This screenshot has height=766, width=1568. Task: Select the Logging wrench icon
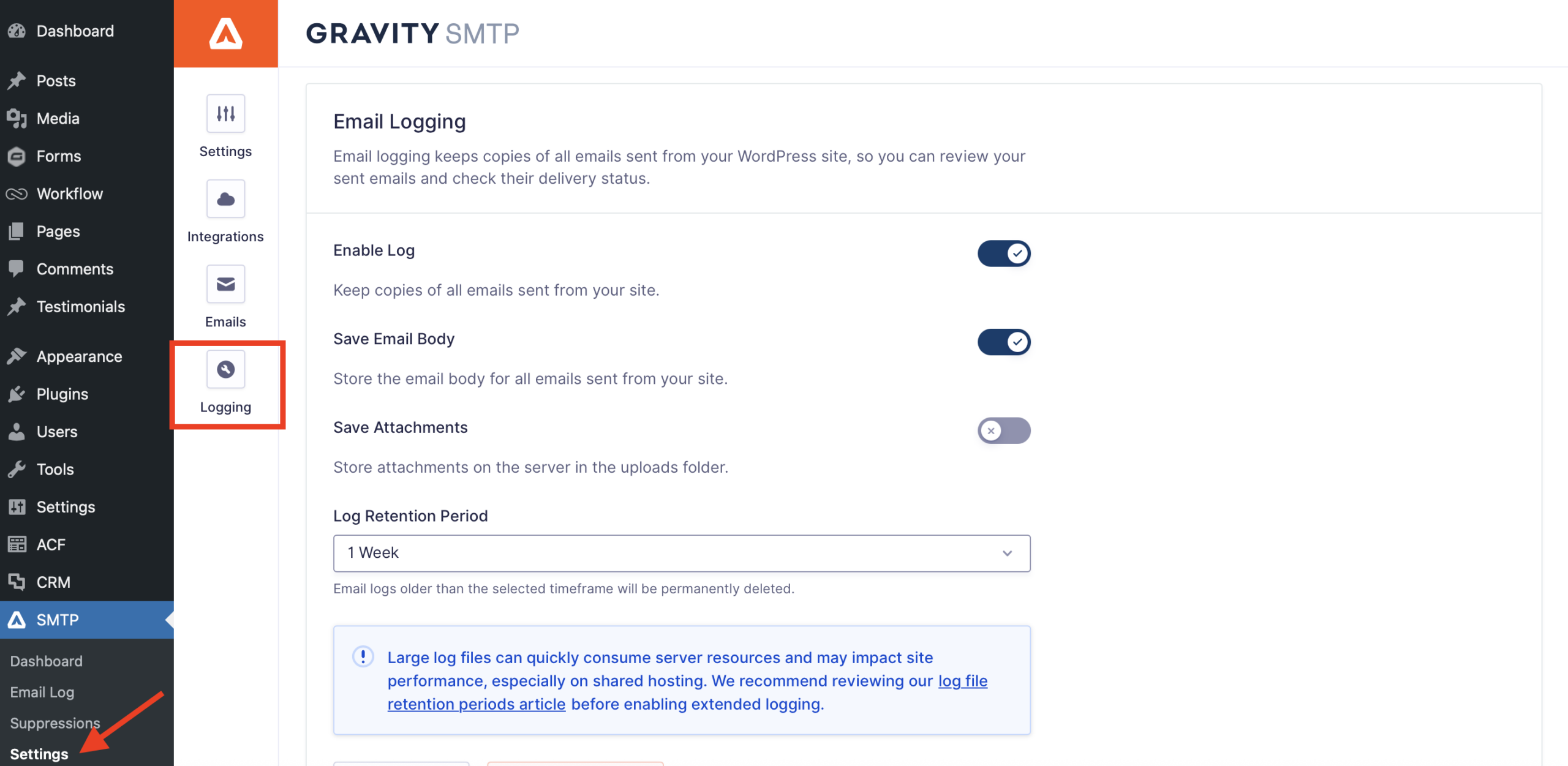click(225, 369)
